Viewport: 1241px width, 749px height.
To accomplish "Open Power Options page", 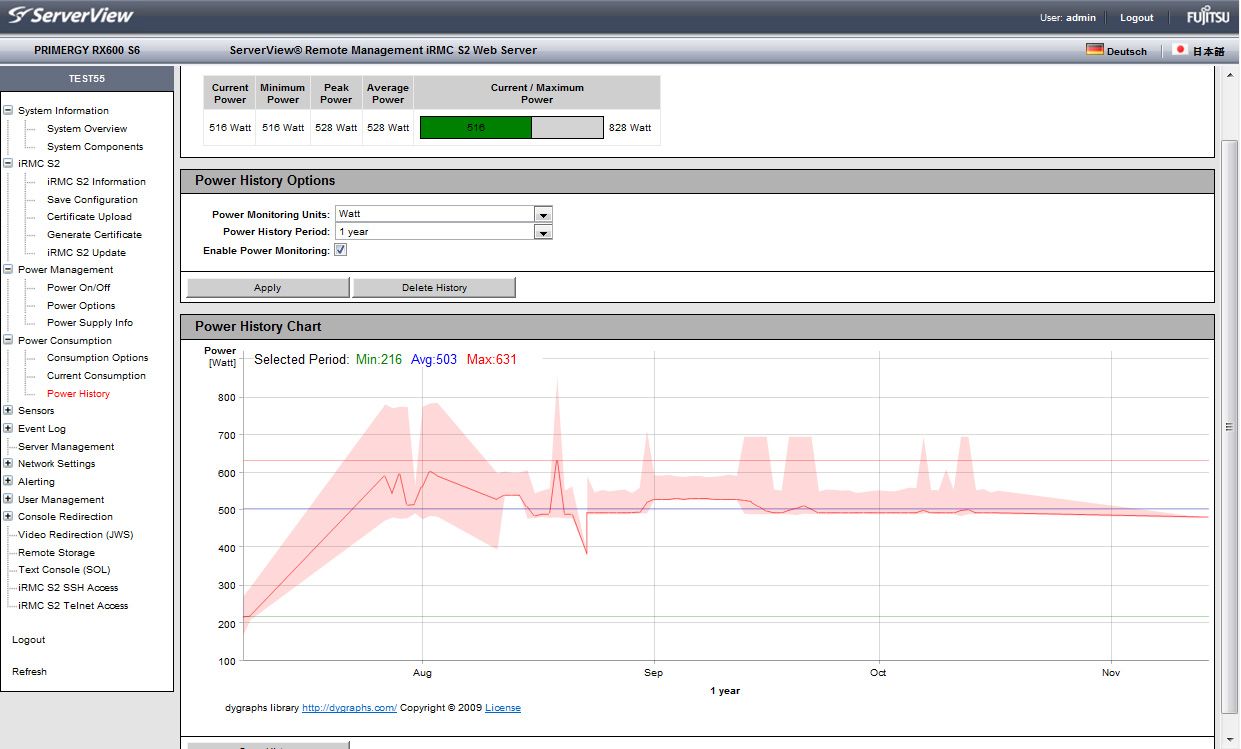I will 81,306.
